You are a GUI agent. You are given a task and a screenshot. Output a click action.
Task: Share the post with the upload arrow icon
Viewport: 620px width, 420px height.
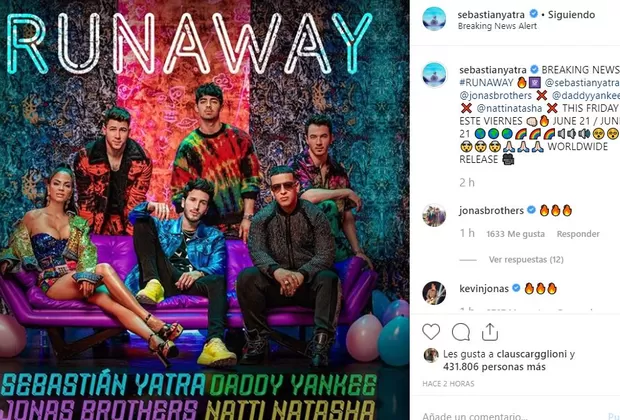click(490, 332)
